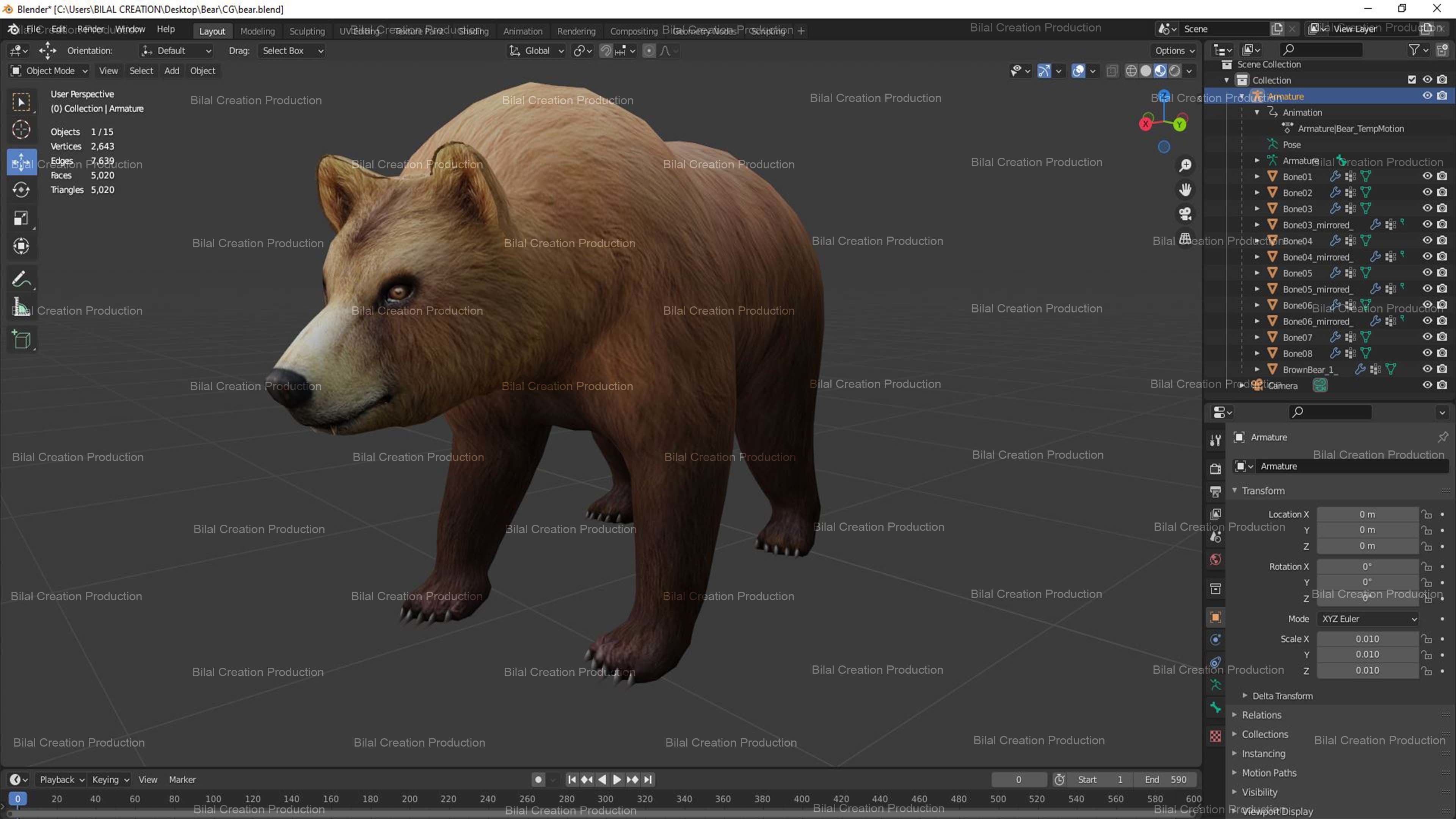The image size is (1456, 819).
Task: Switch to solid viewport shading
Action: (1146, 71)
